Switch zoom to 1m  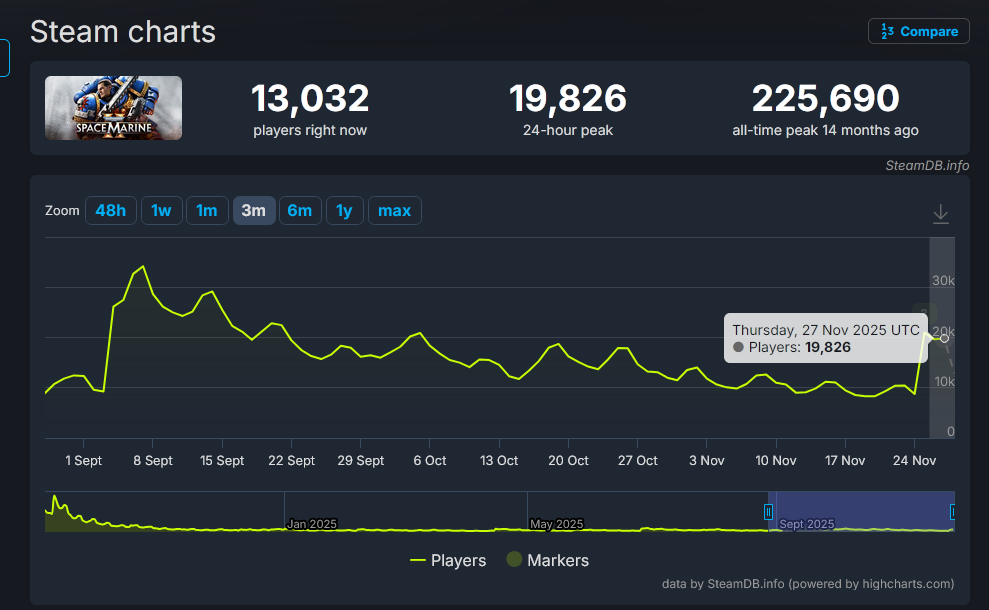[206, 211]
